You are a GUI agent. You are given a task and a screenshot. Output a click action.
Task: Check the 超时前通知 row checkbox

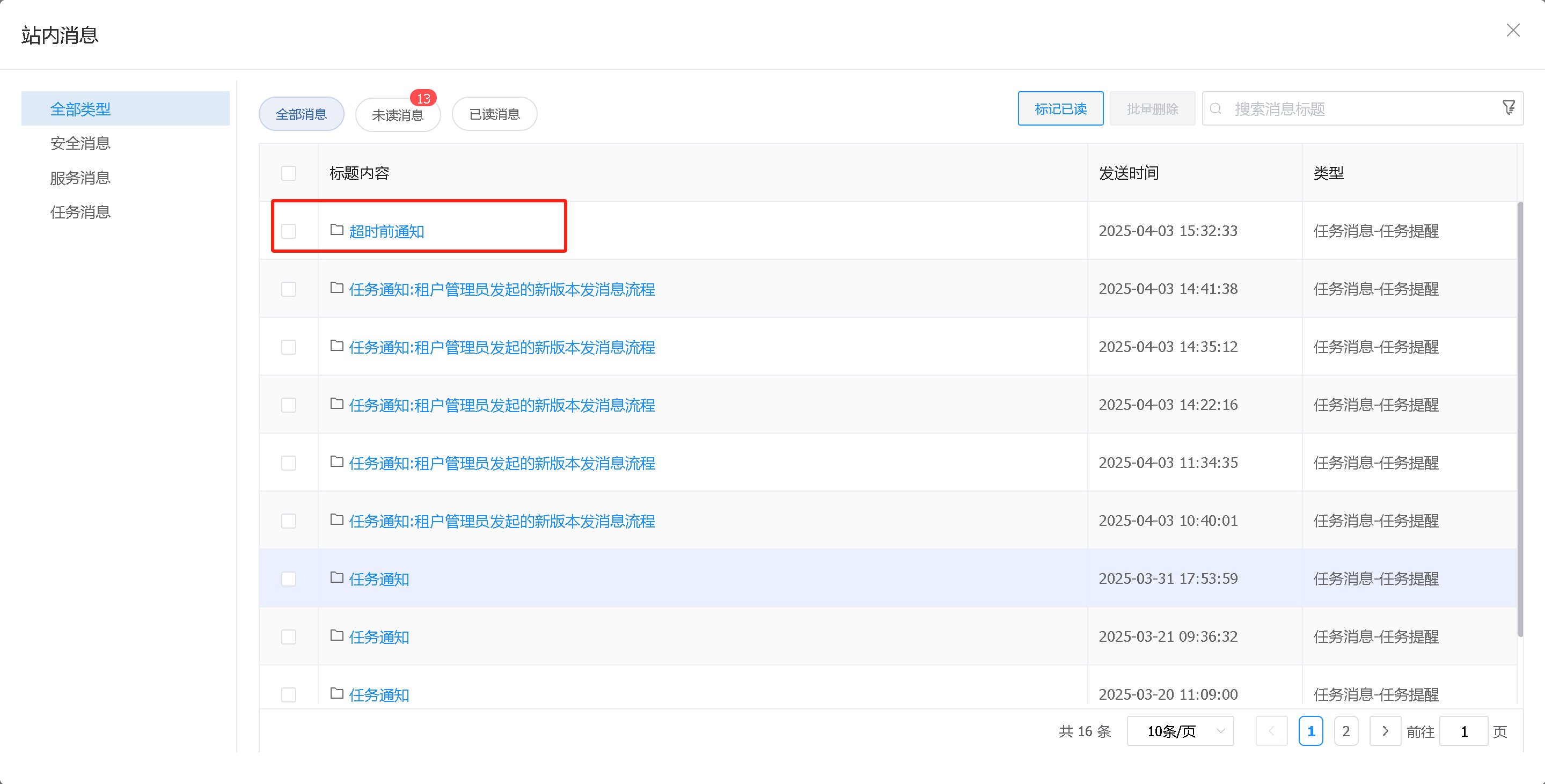(x=289, y=231)
